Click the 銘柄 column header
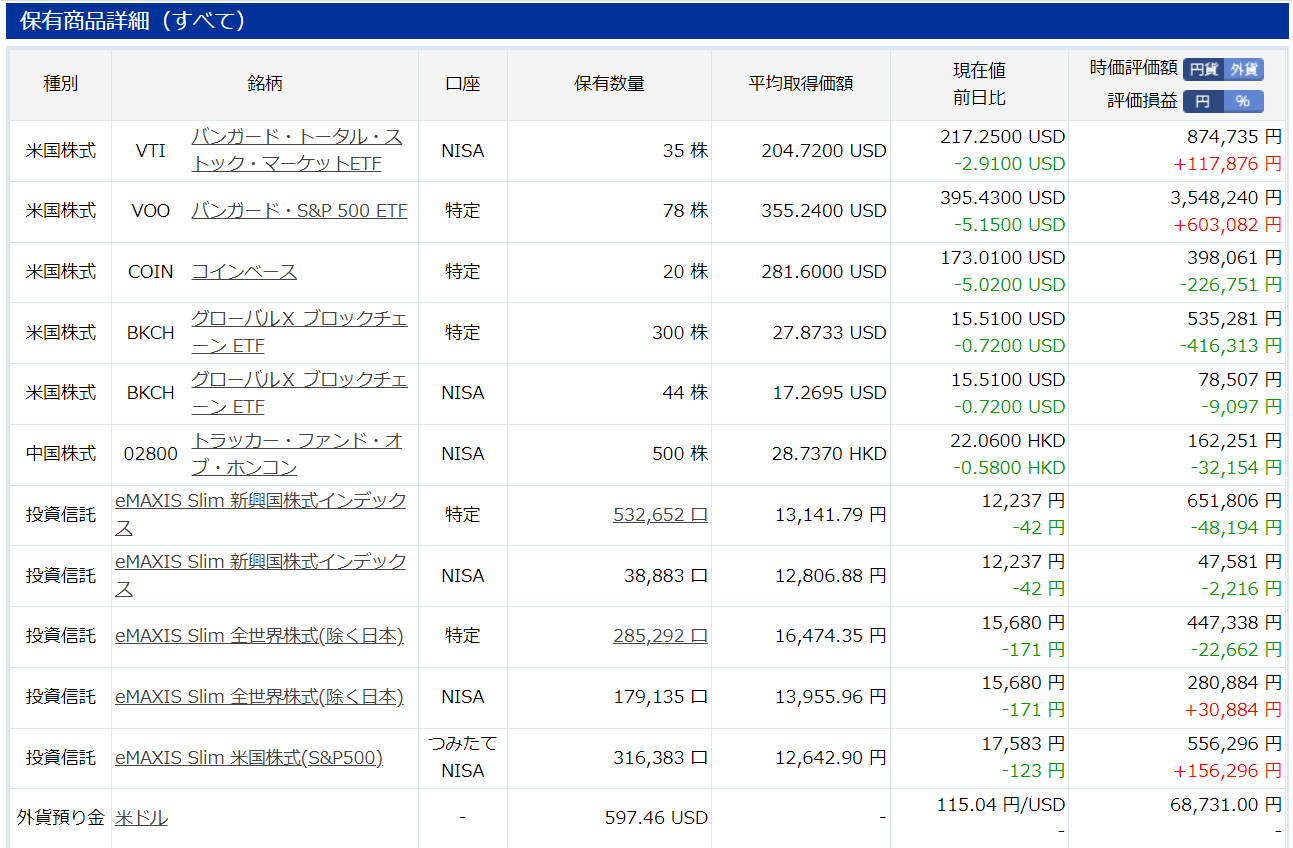The image size is (1293, 848). point(265,84)
